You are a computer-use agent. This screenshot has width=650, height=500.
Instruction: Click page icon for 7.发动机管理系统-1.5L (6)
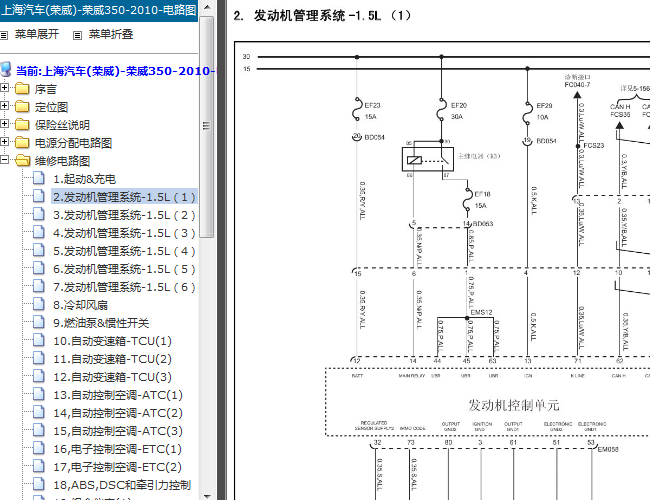coord(39,286)
